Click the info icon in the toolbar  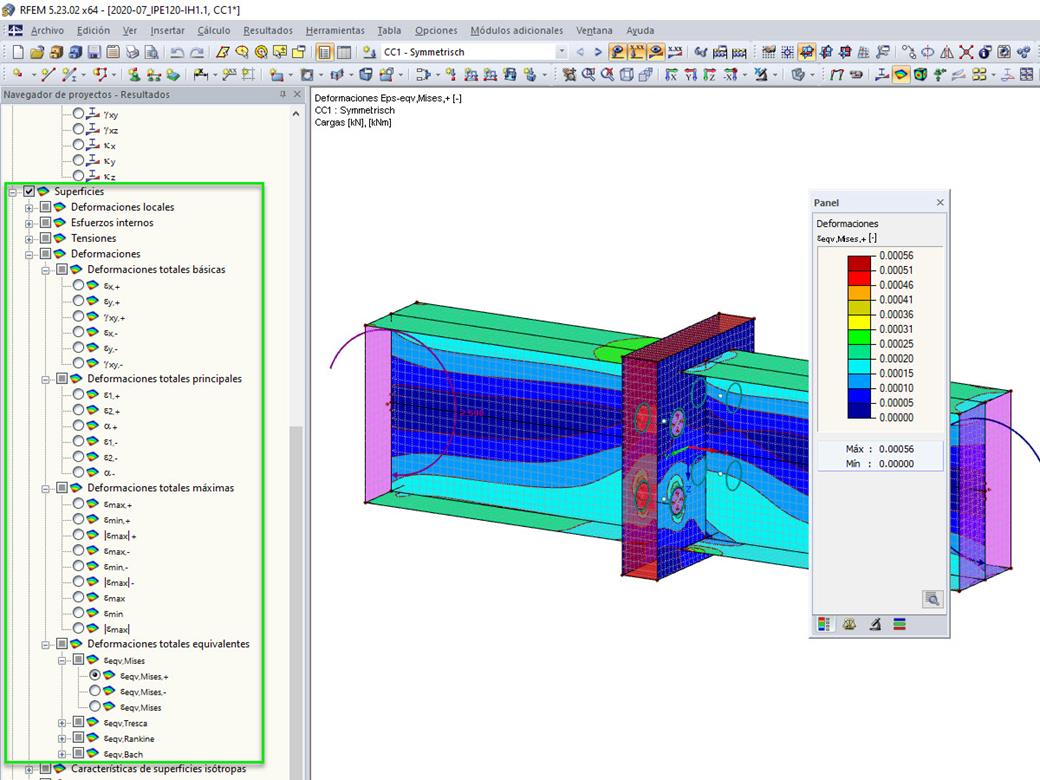[x=986, y=52]
